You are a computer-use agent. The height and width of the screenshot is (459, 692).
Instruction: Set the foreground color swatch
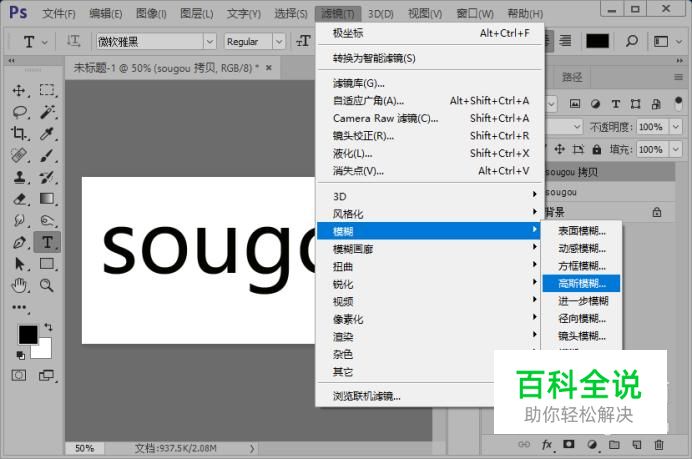(x=28, y=335)
